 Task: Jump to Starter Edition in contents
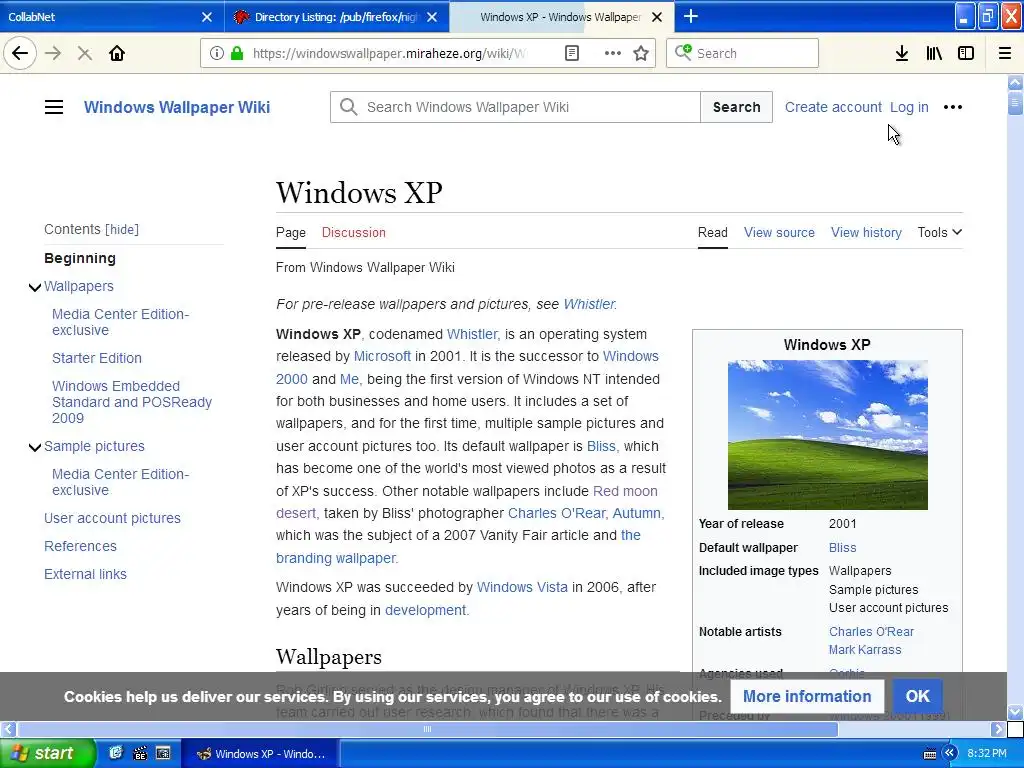pyautogui.click(x=97, y=358)
